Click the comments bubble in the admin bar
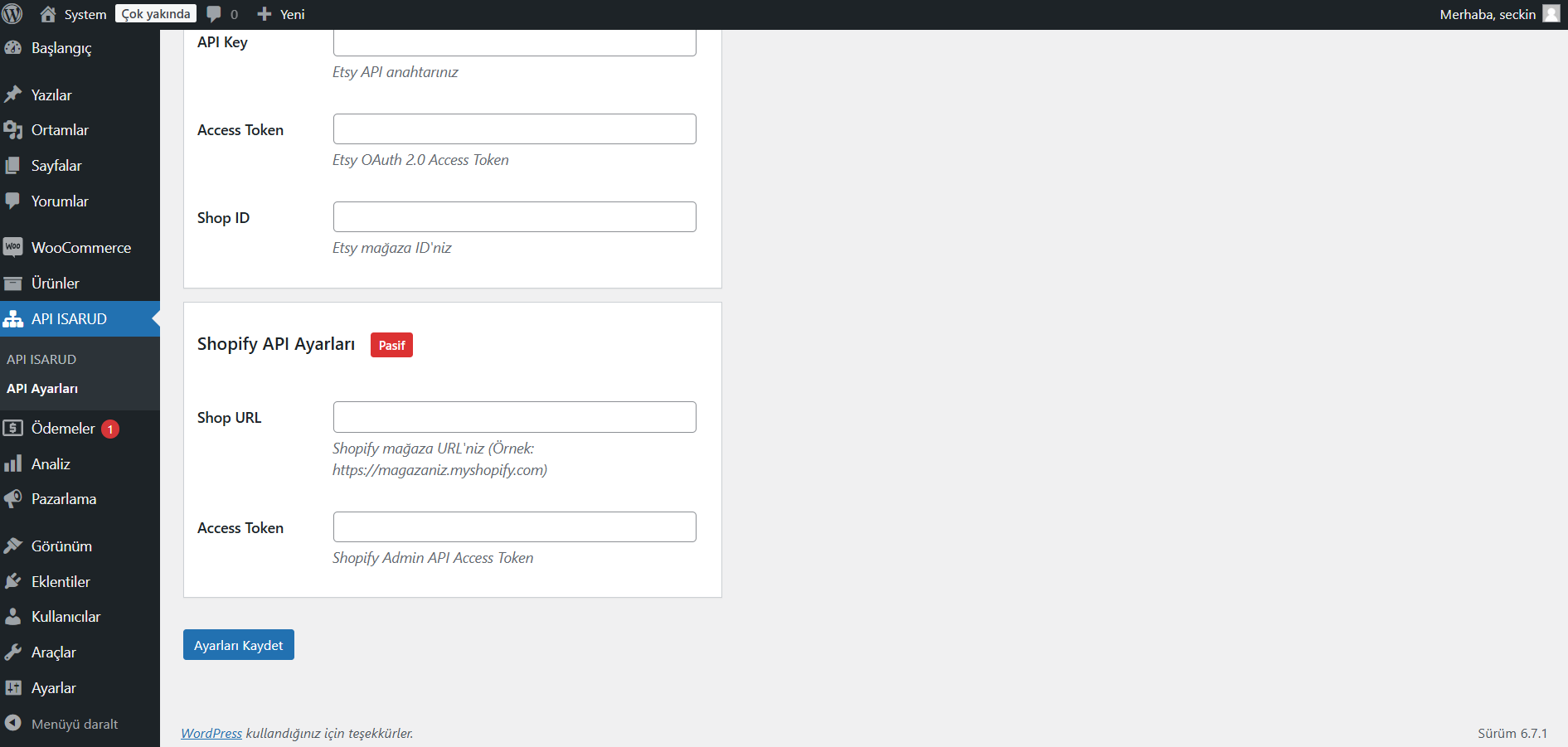 click(x=213, y=13)
